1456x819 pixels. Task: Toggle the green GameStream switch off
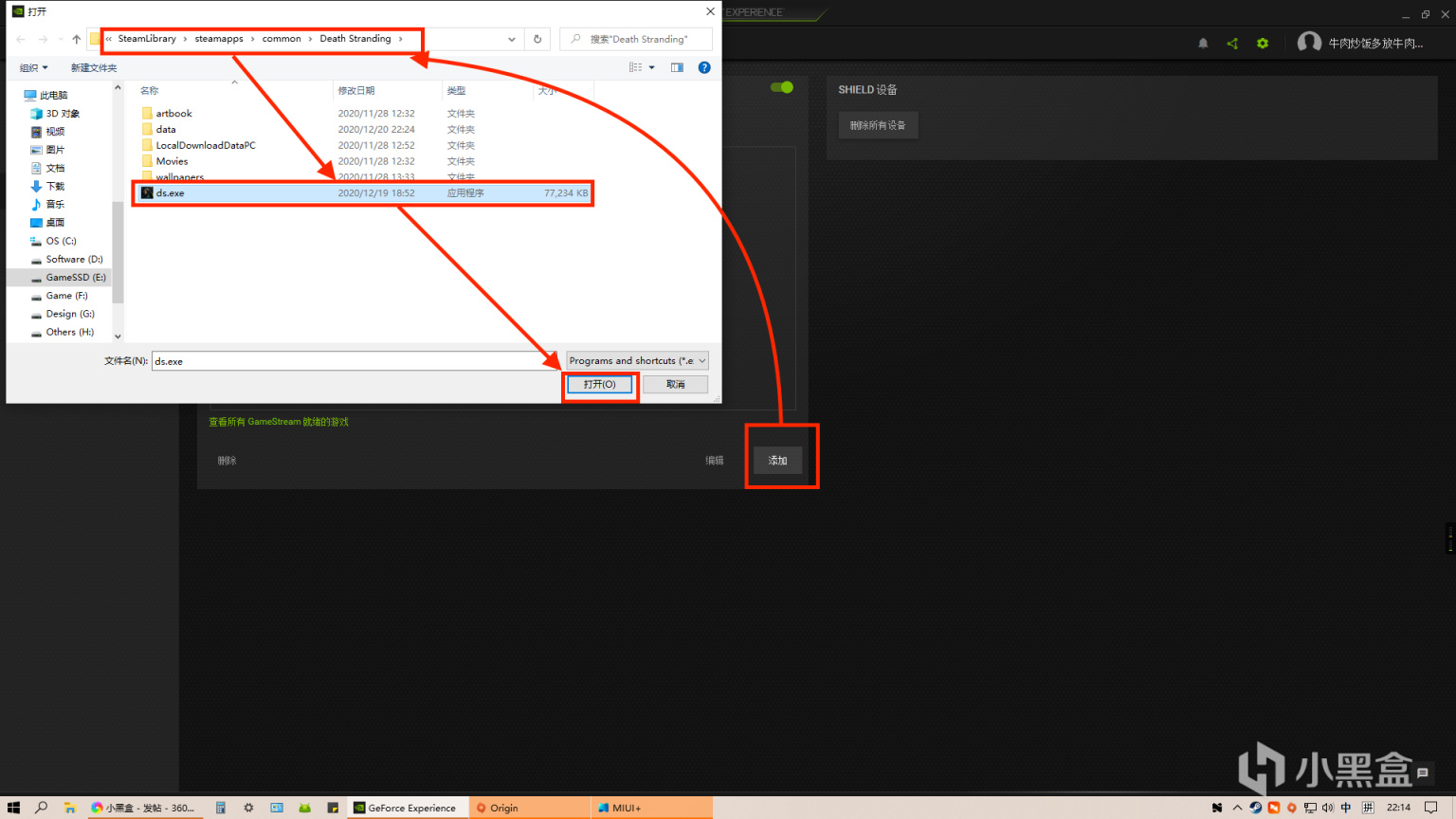point(782,87)
